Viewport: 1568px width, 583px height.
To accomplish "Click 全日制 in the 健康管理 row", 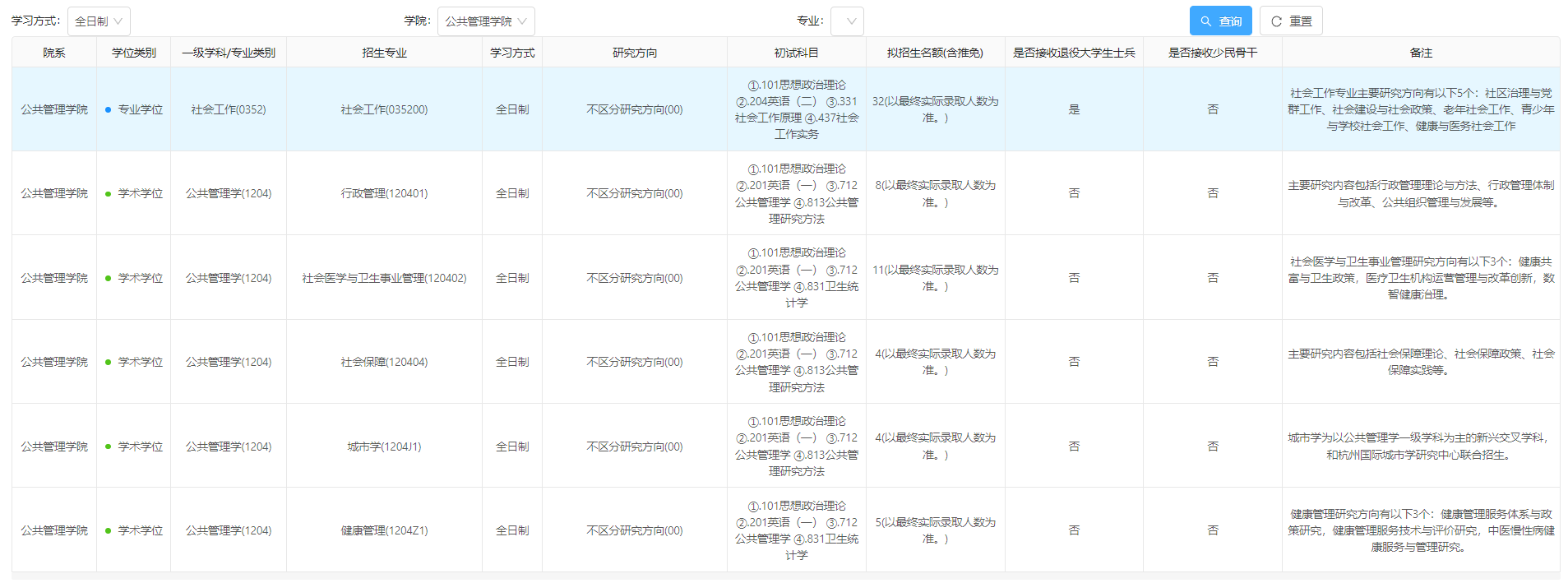I will click(x=512, y=530).
